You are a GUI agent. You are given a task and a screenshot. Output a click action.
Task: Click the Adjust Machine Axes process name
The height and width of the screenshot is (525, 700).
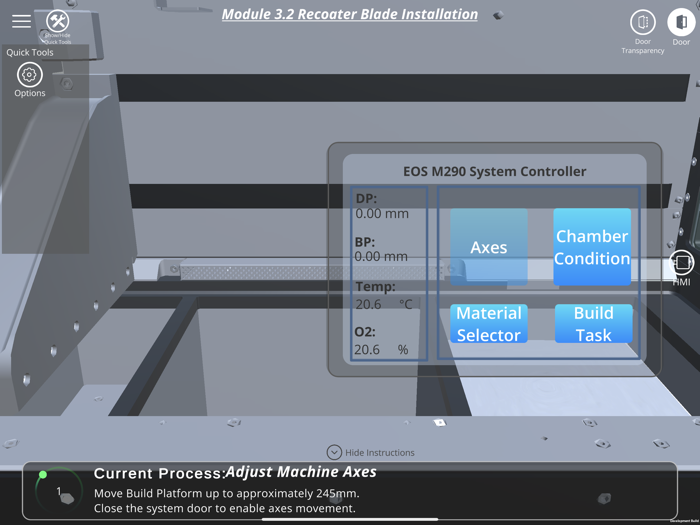coord(301,472)
